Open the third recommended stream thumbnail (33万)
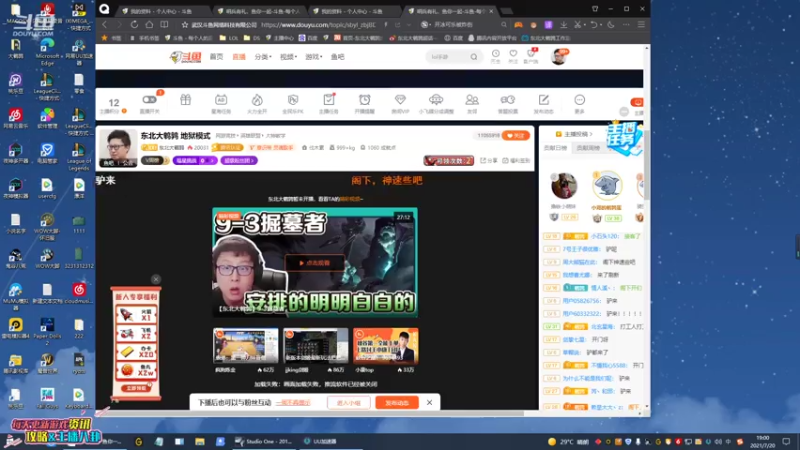 click(x=386, y=346)
